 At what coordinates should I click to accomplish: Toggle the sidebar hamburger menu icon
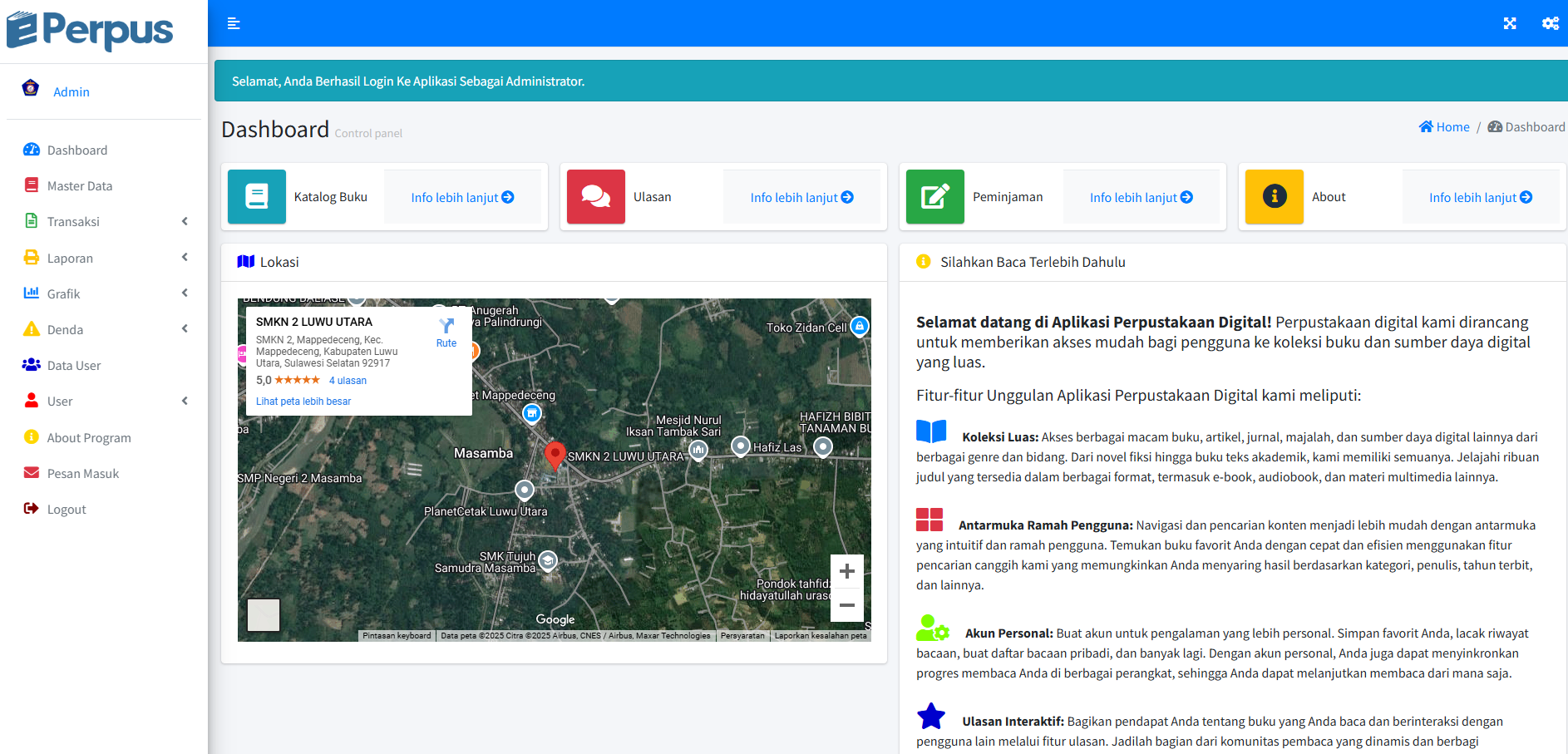pos(234,23)
